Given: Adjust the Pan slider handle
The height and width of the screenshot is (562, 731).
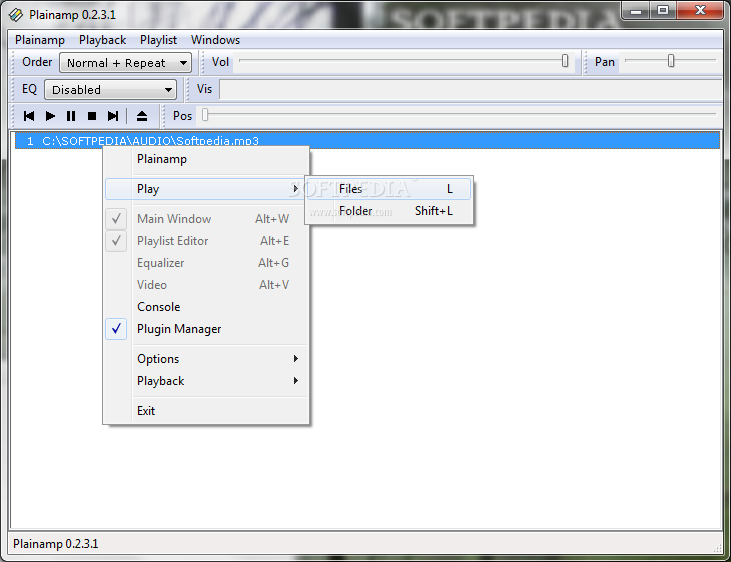Looking at the screenshot, I should click(671, 61).
